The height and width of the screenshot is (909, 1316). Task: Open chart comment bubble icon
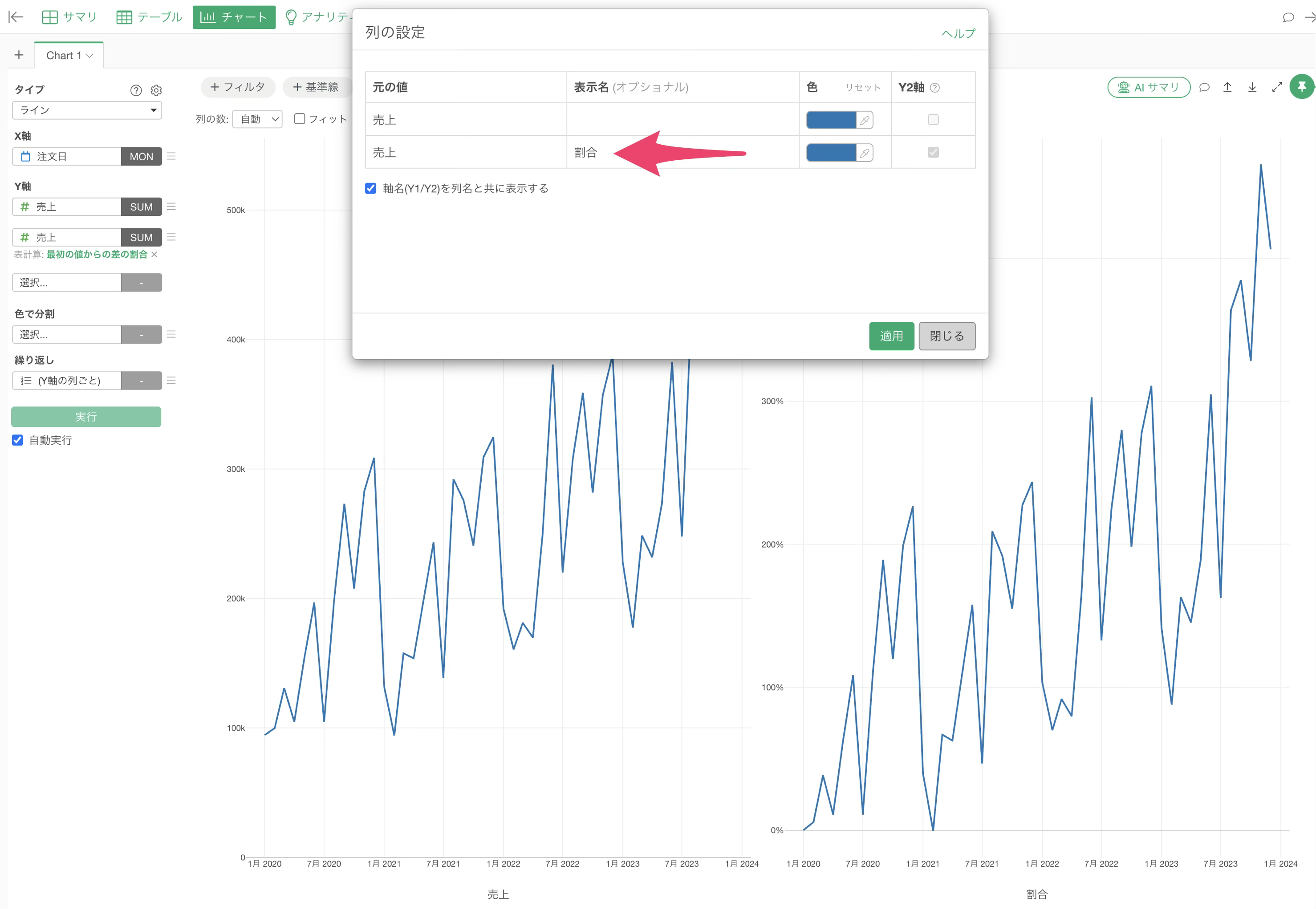click(1204, 87)
